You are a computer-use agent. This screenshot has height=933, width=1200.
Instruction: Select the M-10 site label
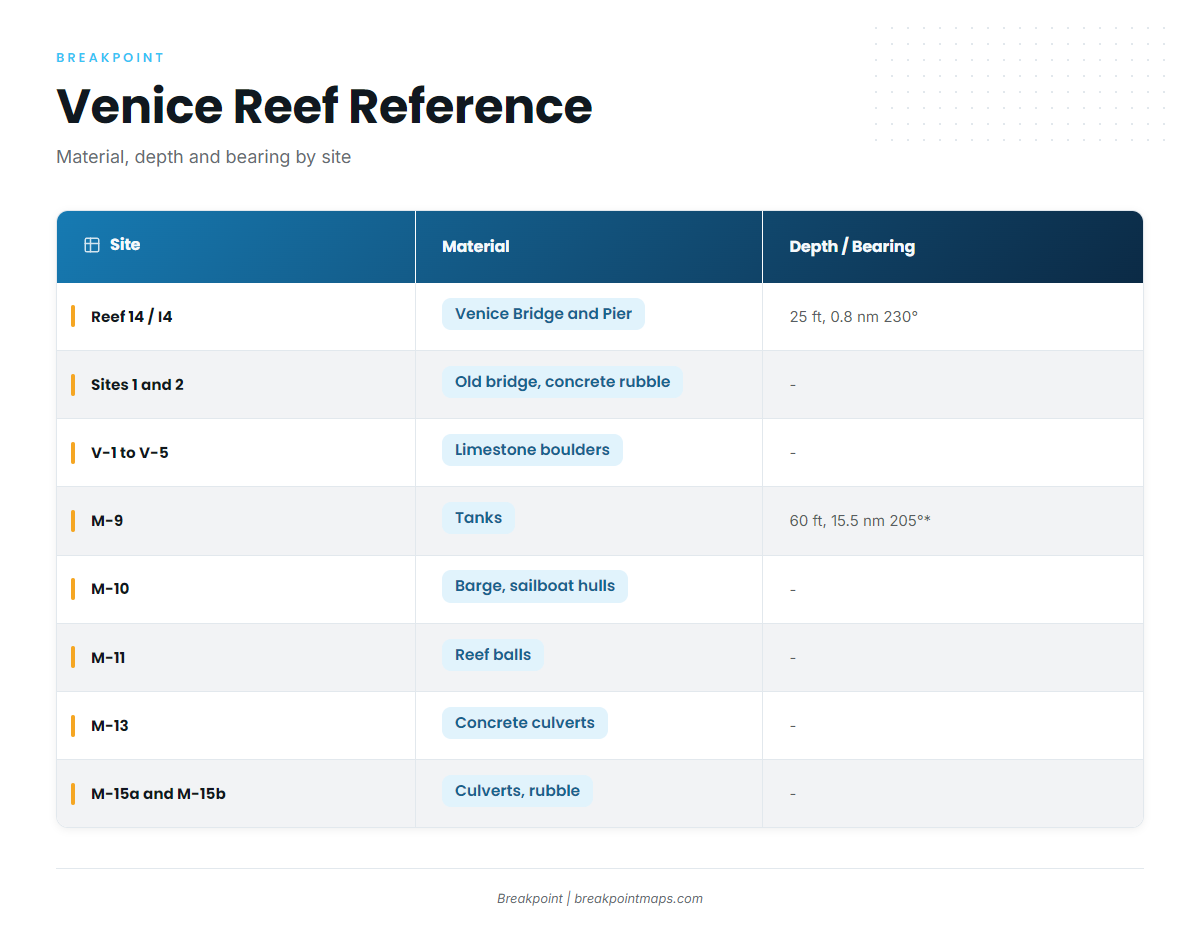[110, 589]
